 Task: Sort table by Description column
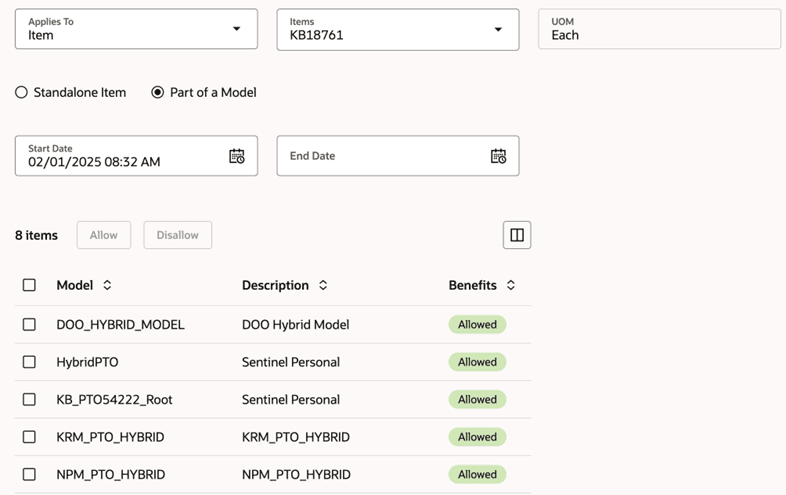pyautogui.click(x=323, y=285)
